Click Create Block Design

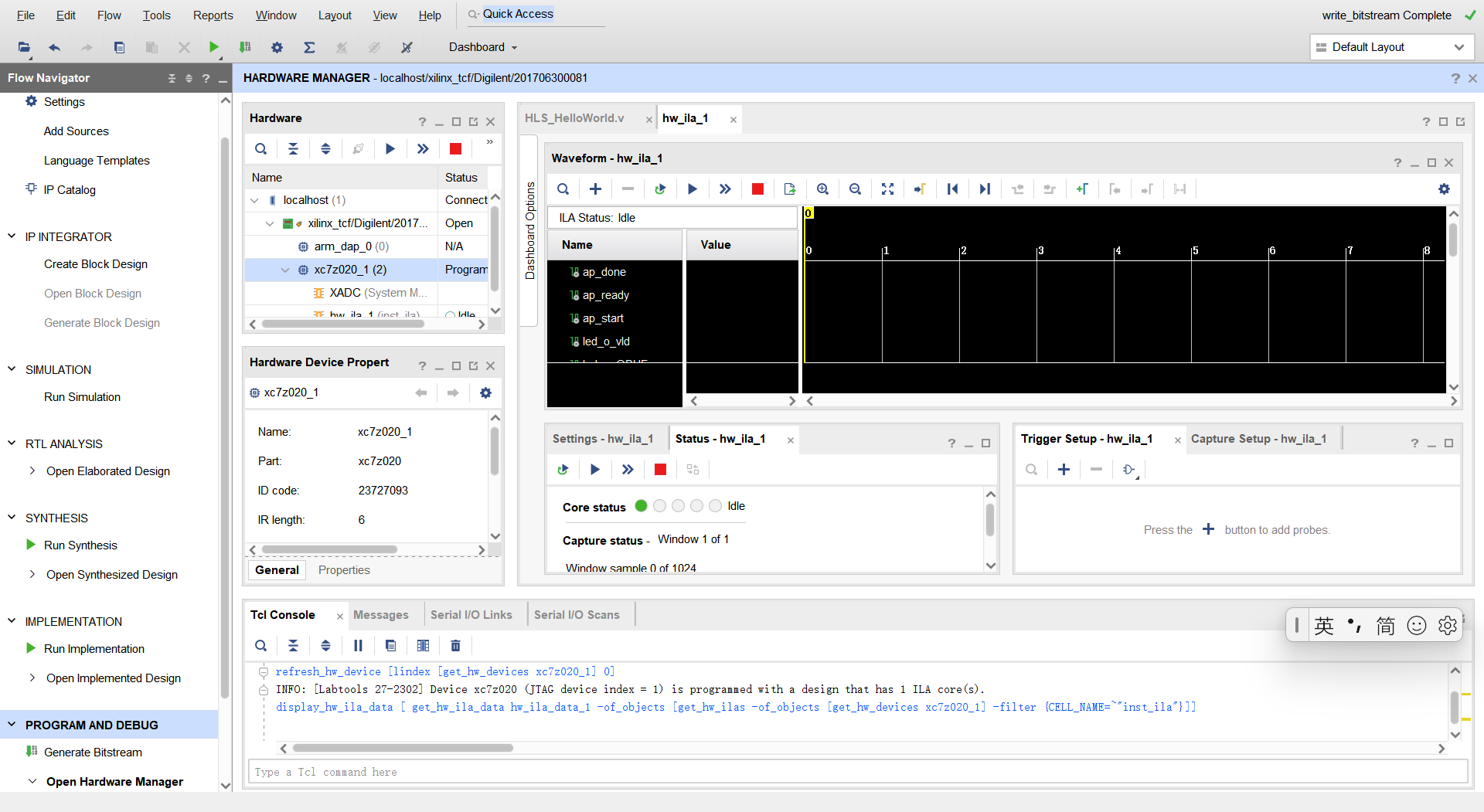96,264
